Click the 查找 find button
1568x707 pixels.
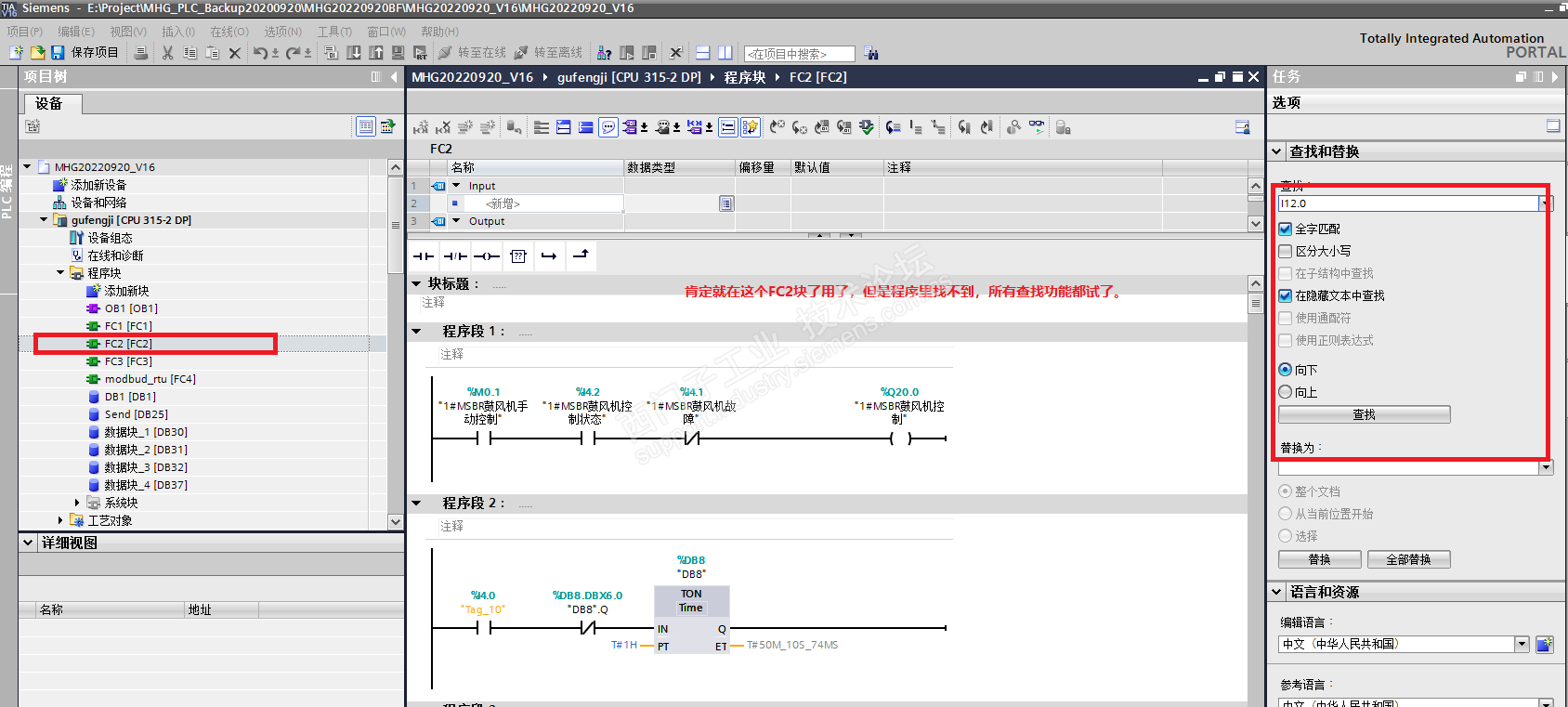[x=1364, y=414]
